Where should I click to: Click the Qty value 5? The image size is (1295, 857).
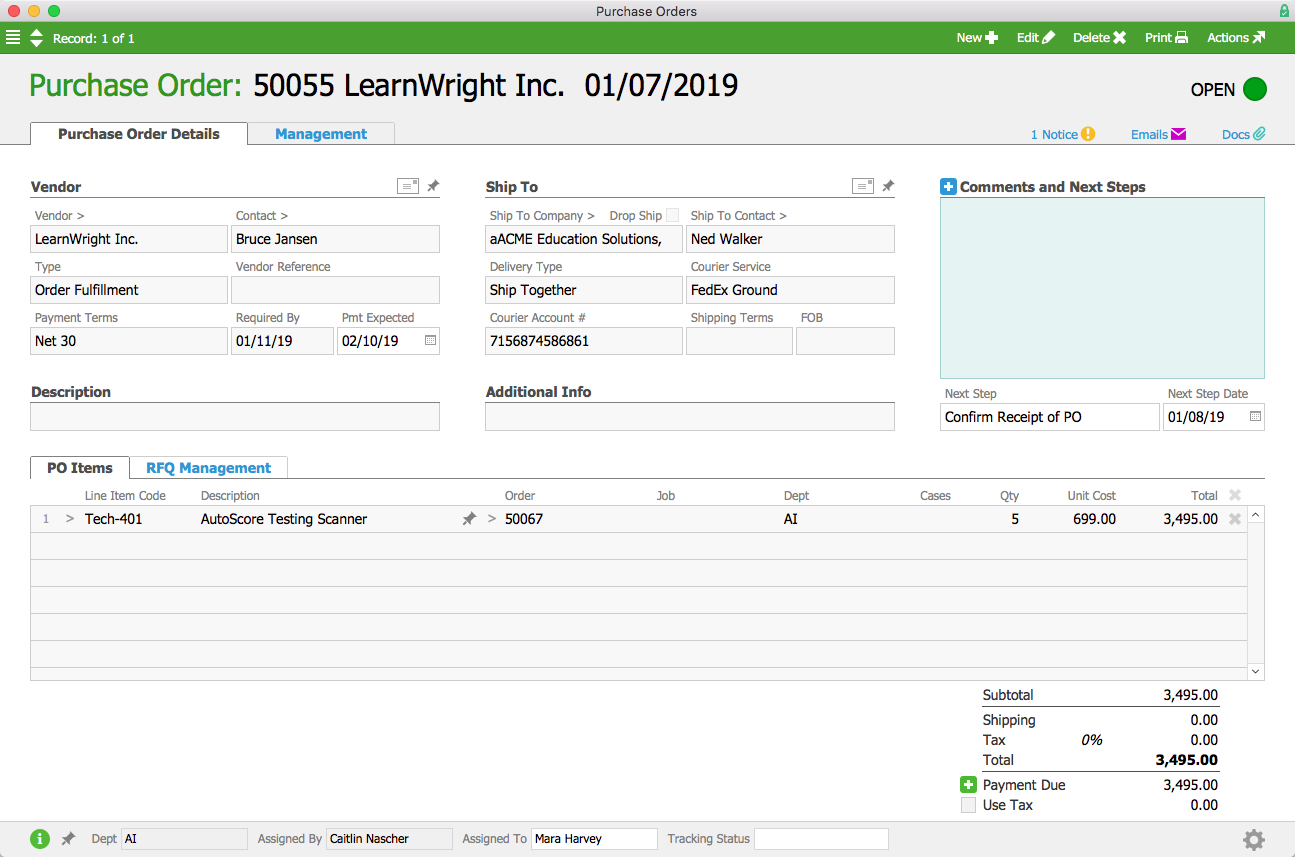click(x=1015, y=519)
